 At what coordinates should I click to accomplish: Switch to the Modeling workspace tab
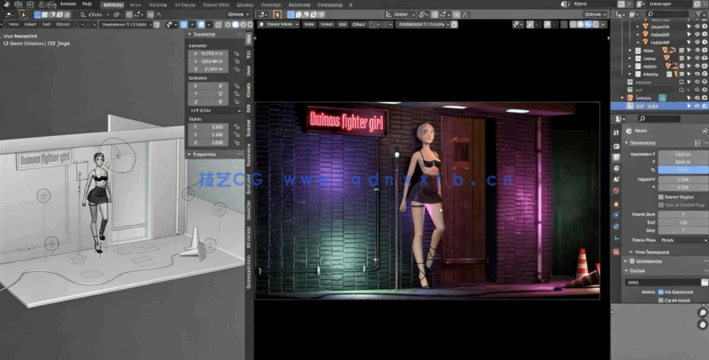click(x=135, y=5)
